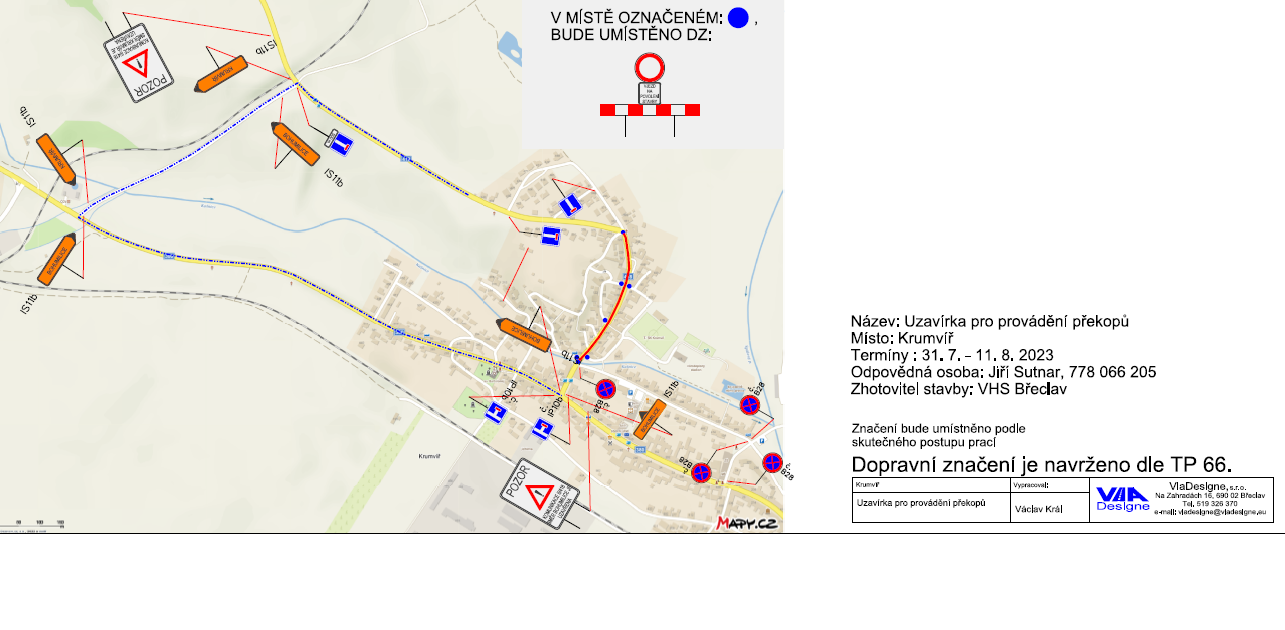Select the dead-end sign just below the northernmost one
The width and height of the screenshot is (1285, 630).
550,236
